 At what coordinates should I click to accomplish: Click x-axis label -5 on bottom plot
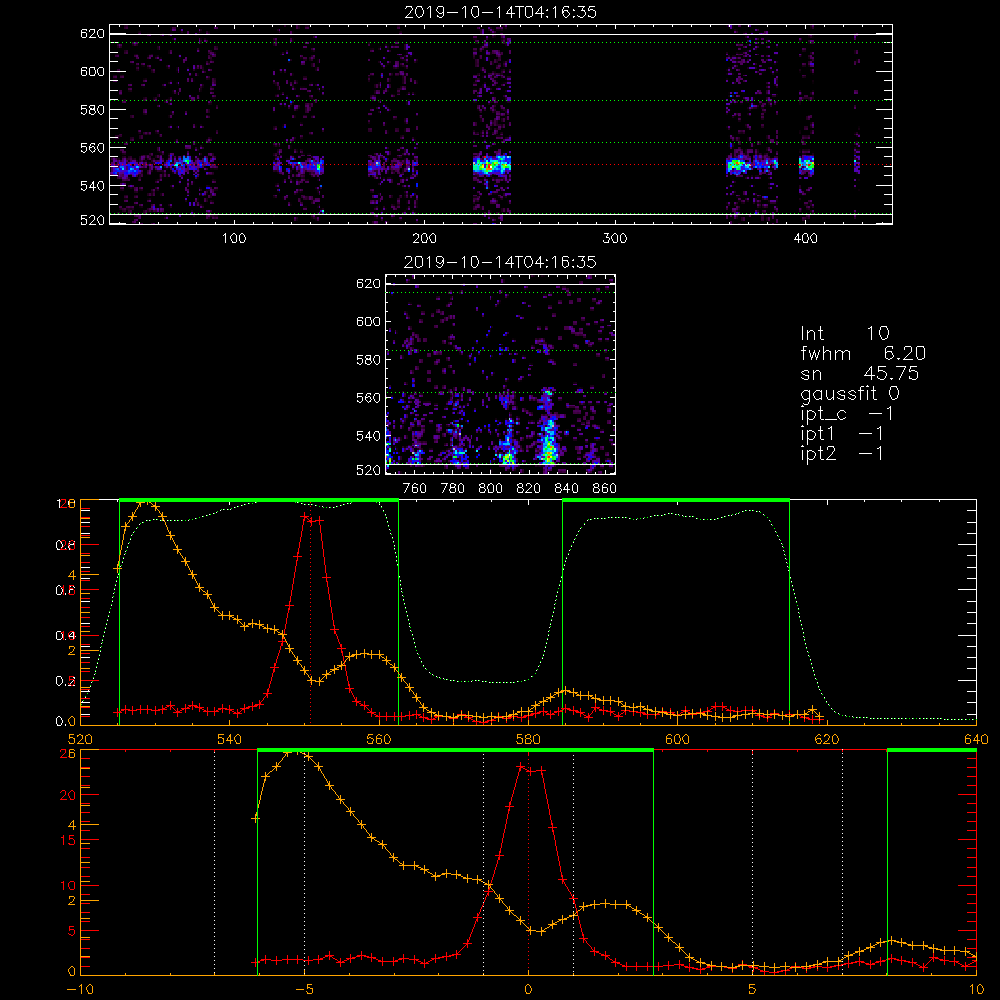coord(304,990)
